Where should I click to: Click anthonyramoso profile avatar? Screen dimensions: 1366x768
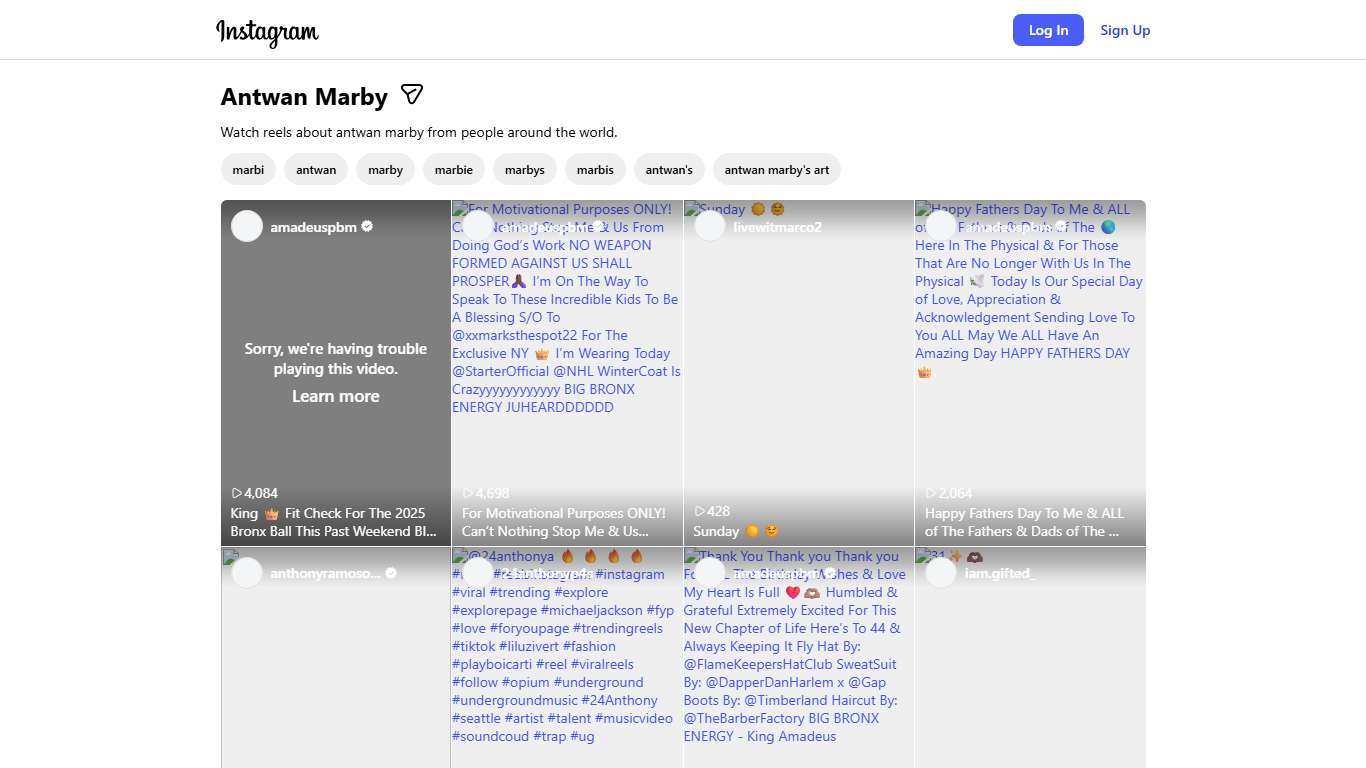click(247, 573)
